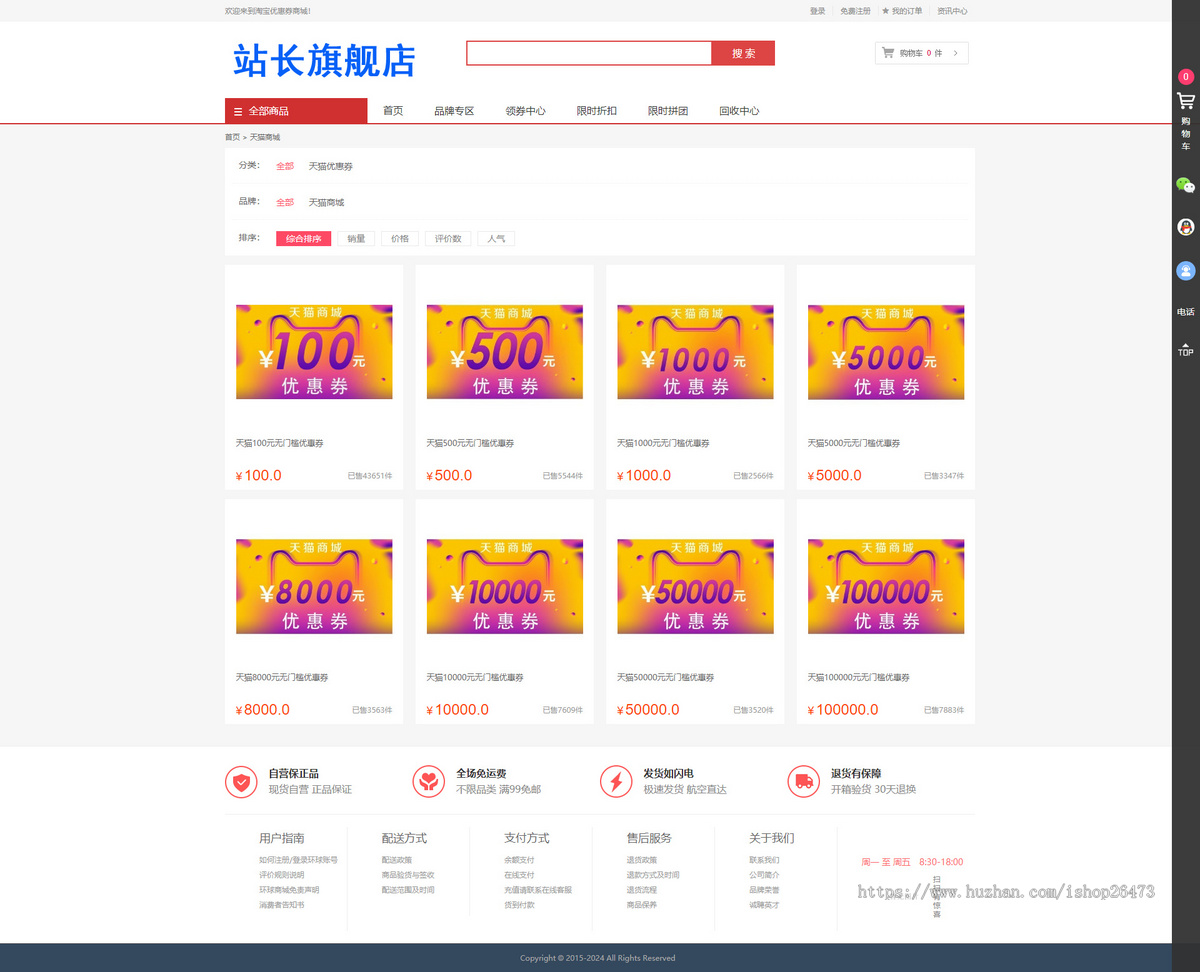
Task: Click title 天猫100000元无门槛优惠券
Action: coord(859,677)
